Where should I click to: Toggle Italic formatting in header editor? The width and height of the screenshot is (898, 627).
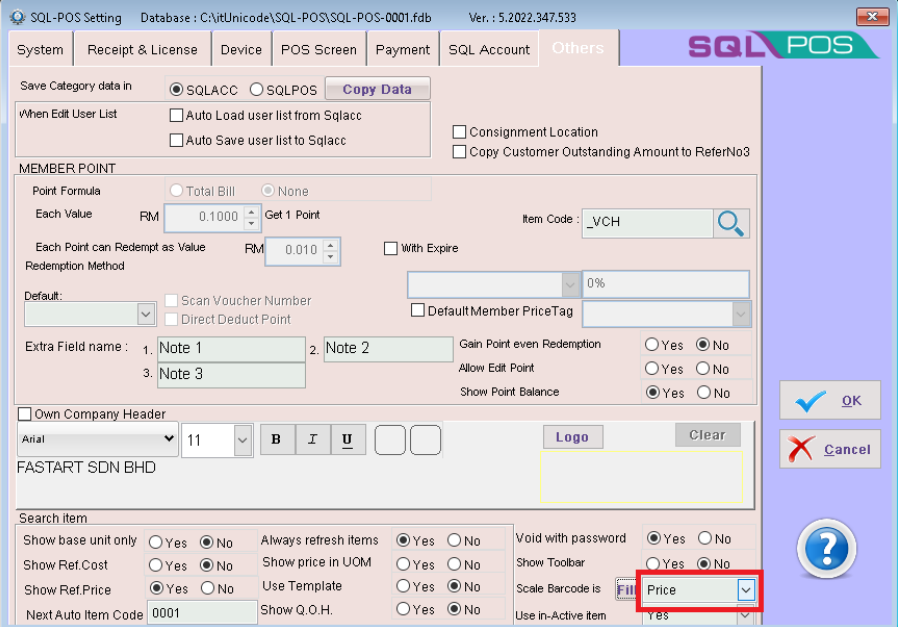[312, 439]
